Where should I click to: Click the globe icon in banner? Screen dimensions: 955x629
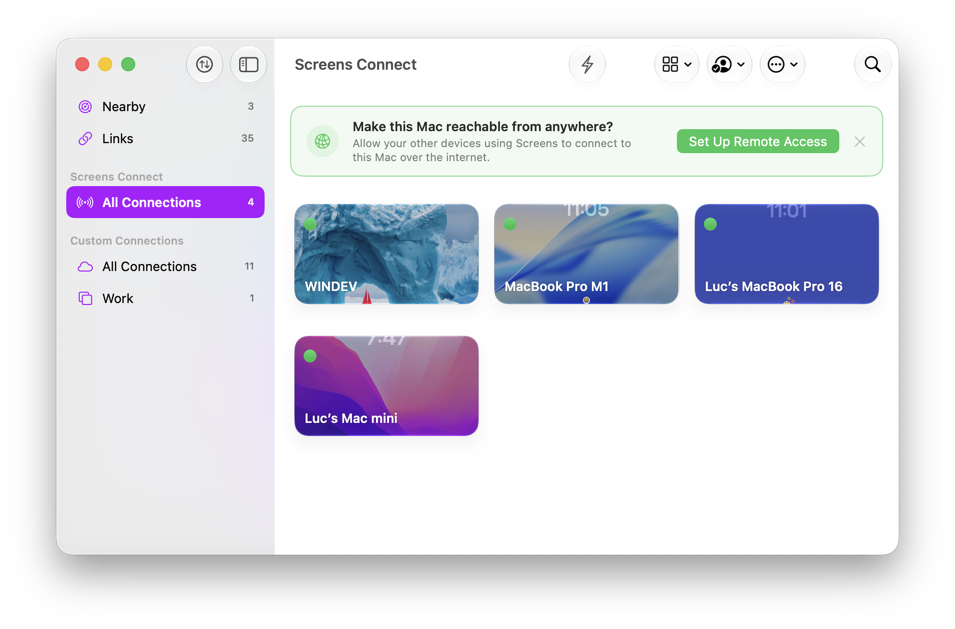point(322,141)
